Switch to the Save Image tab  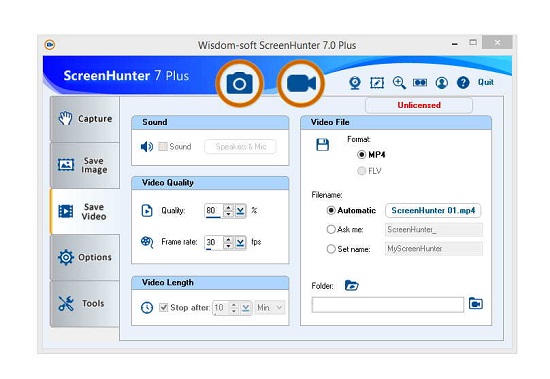pos(85,165)
